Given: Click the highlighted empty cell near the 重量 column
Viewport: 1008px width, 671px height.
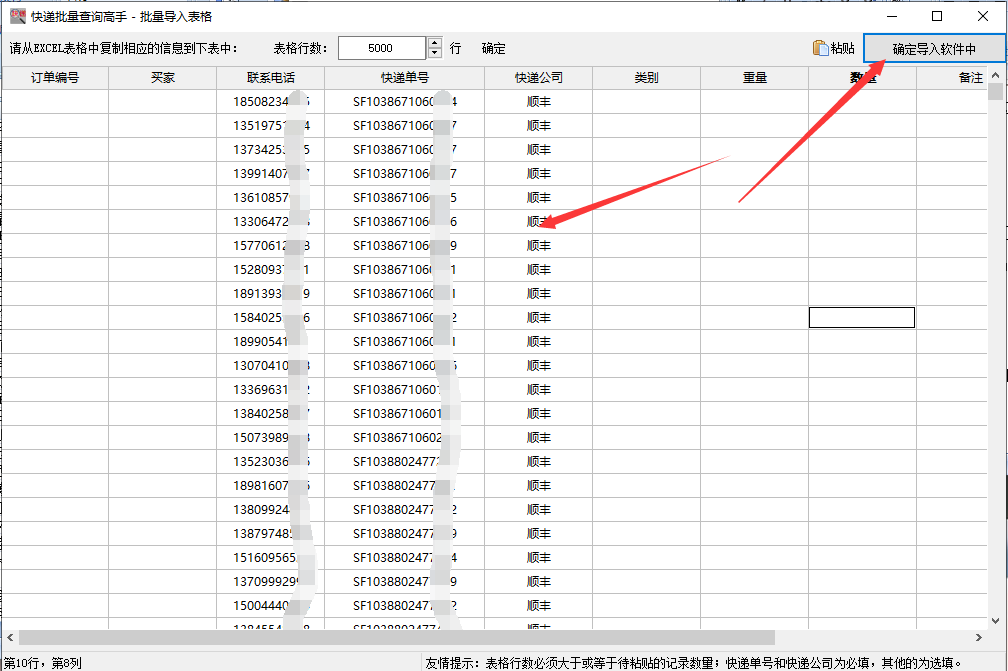Looking at the screenshot, I should coord(862,317).
